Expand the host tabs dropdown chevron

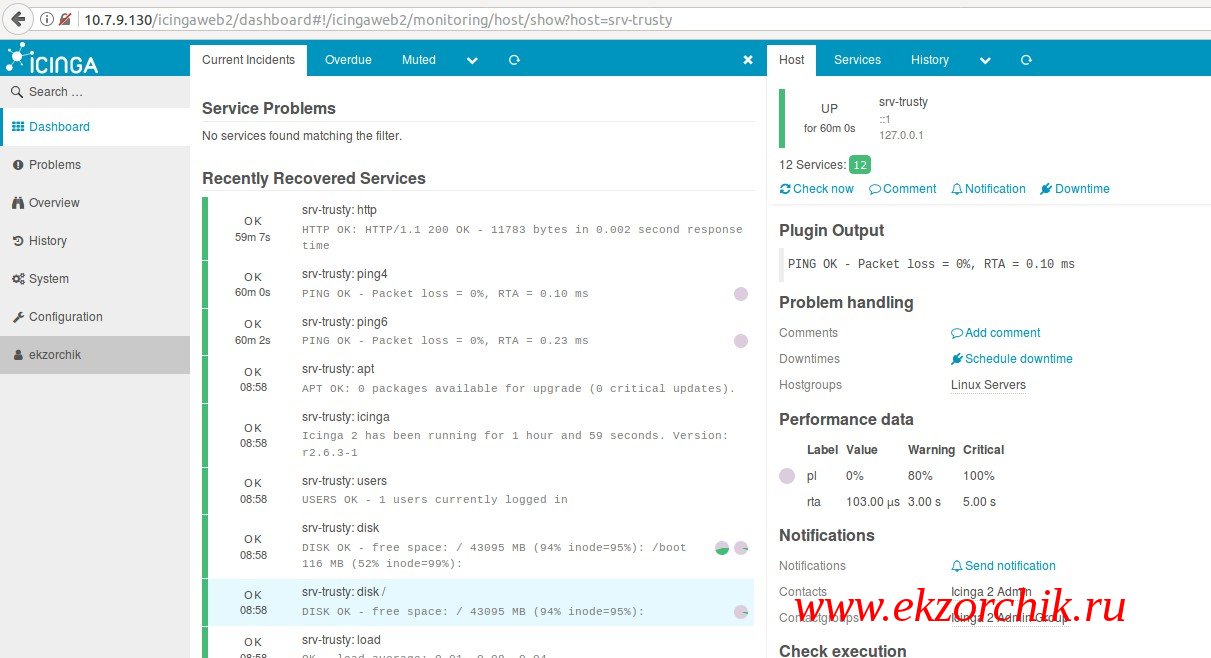click(x=985, y=60)
